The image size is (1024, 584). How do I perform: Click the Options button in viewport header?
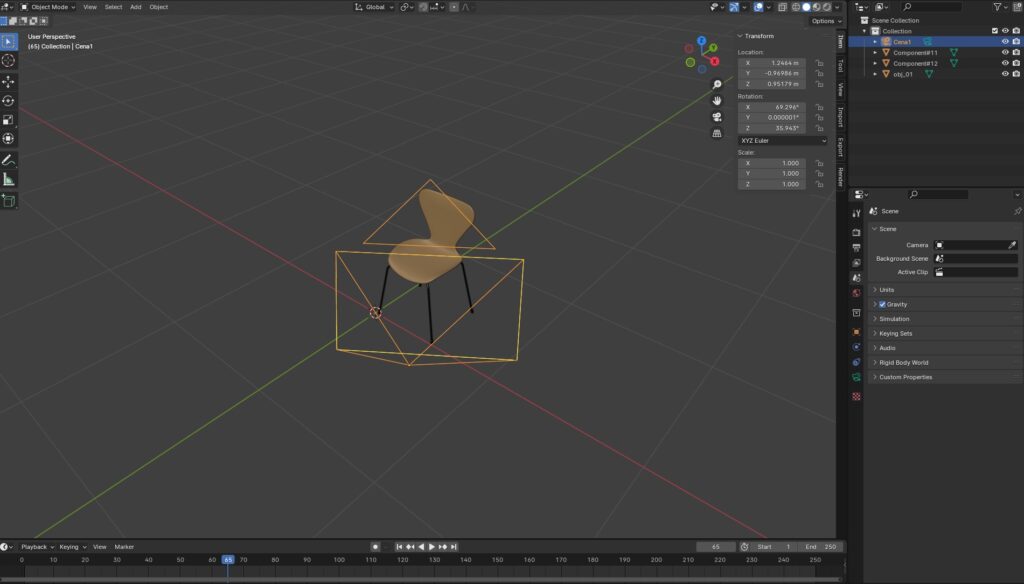[823, 21]
